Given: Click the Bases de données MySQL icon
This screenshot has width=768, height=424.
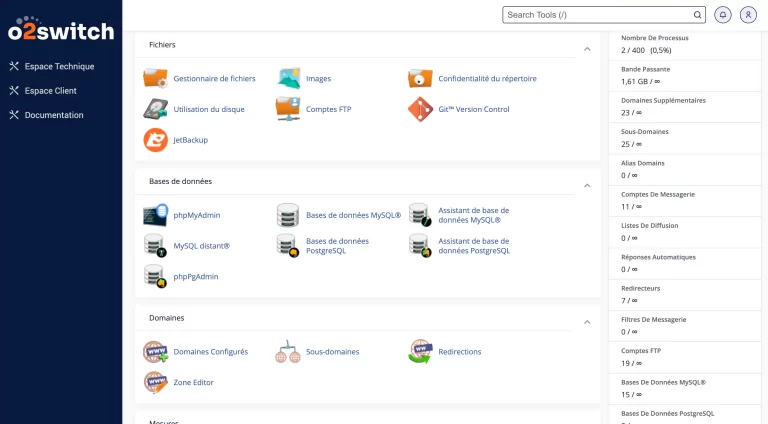Looking at the screenshot, I should coord(288,215).
